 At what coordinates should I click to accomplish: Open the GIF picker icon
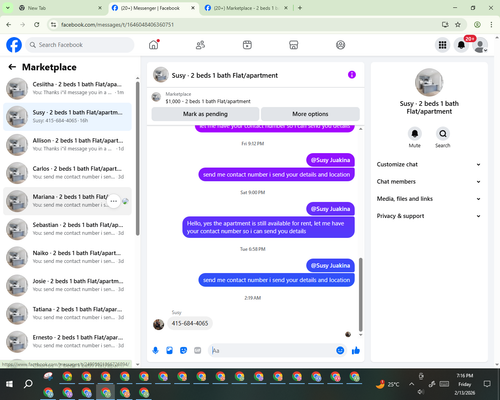click(198, 350)
